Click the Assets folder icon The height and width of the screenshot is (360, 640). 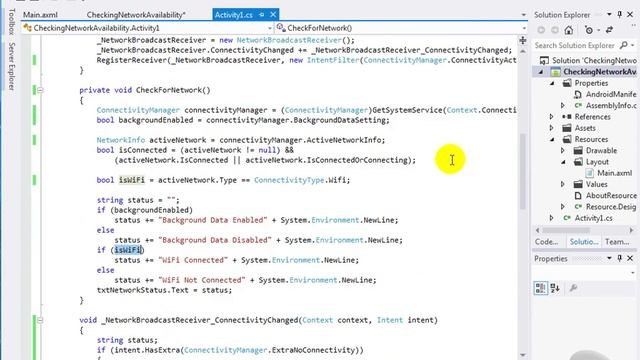tap(567, 128)
